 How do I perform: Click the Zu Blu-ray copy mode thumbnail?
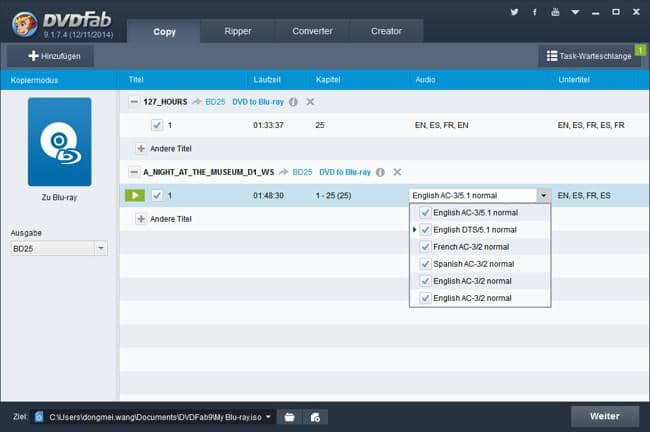click(x=60, y=142)
